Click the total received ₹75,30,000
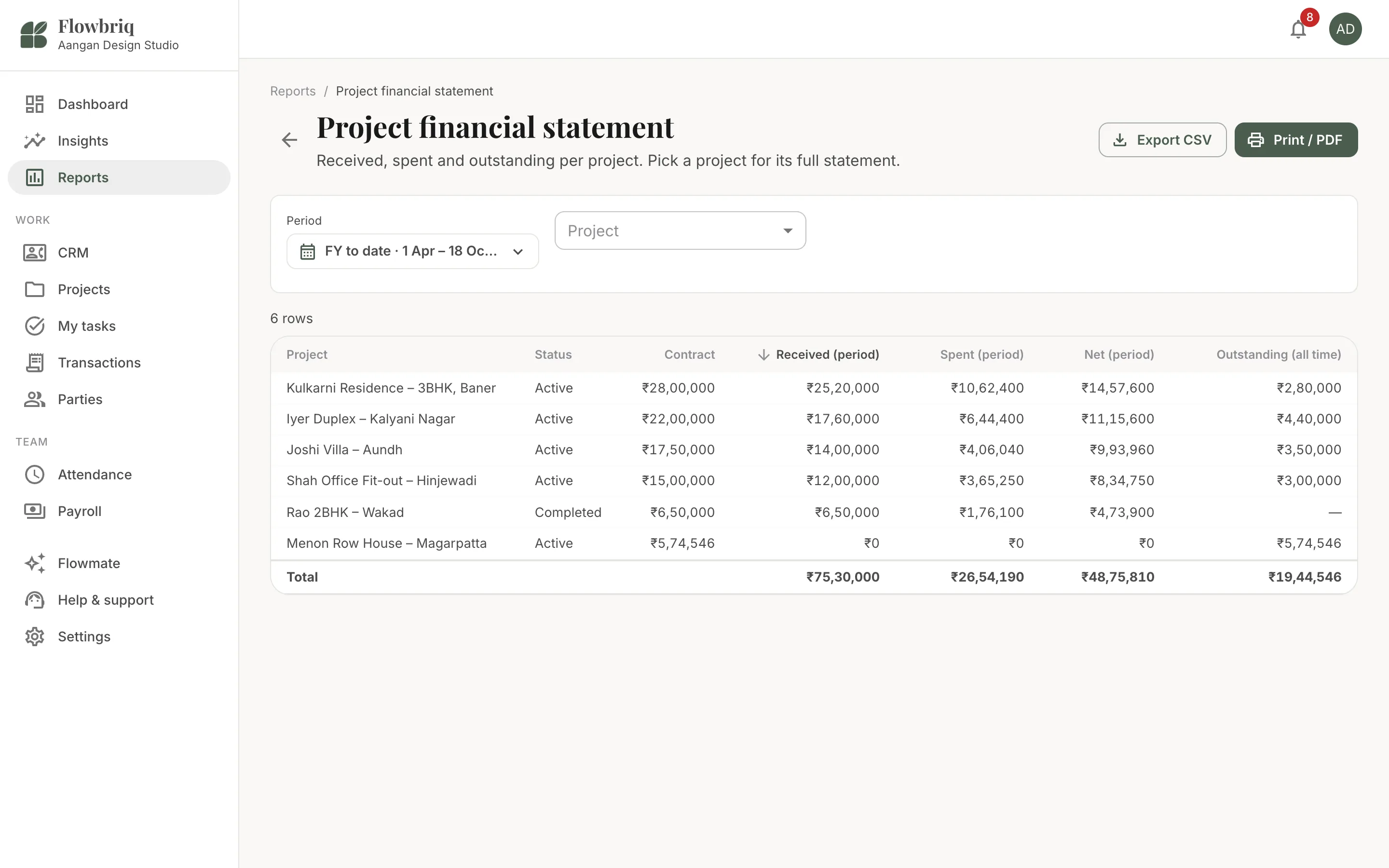Screen dimensions: 1389x868 (843, 577)
